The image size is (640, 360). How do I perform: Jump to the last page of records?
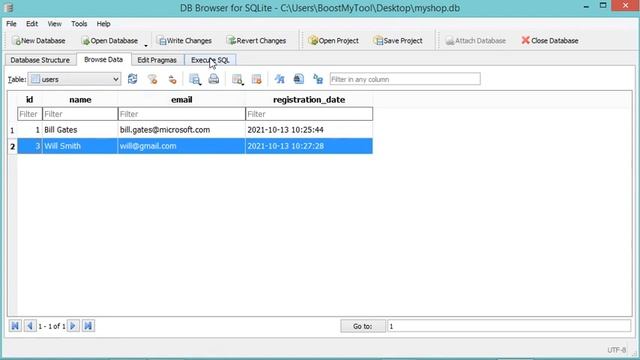click(88, 326)
